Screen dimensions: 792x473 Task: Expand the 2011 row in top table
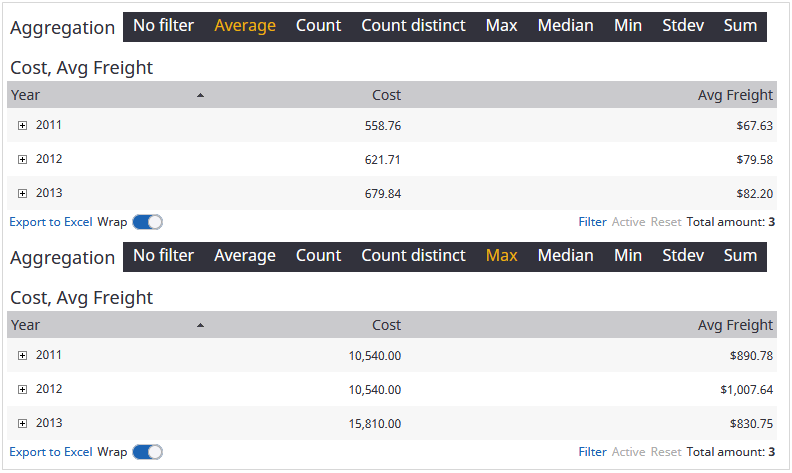(22, 126)
